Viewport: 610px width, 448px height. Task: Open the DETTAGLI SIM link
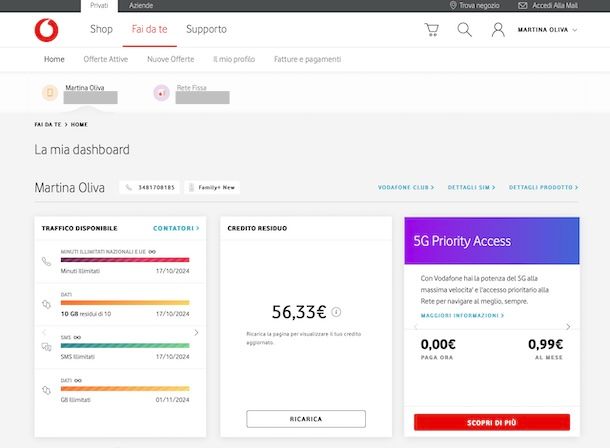(x=472, y=187)
